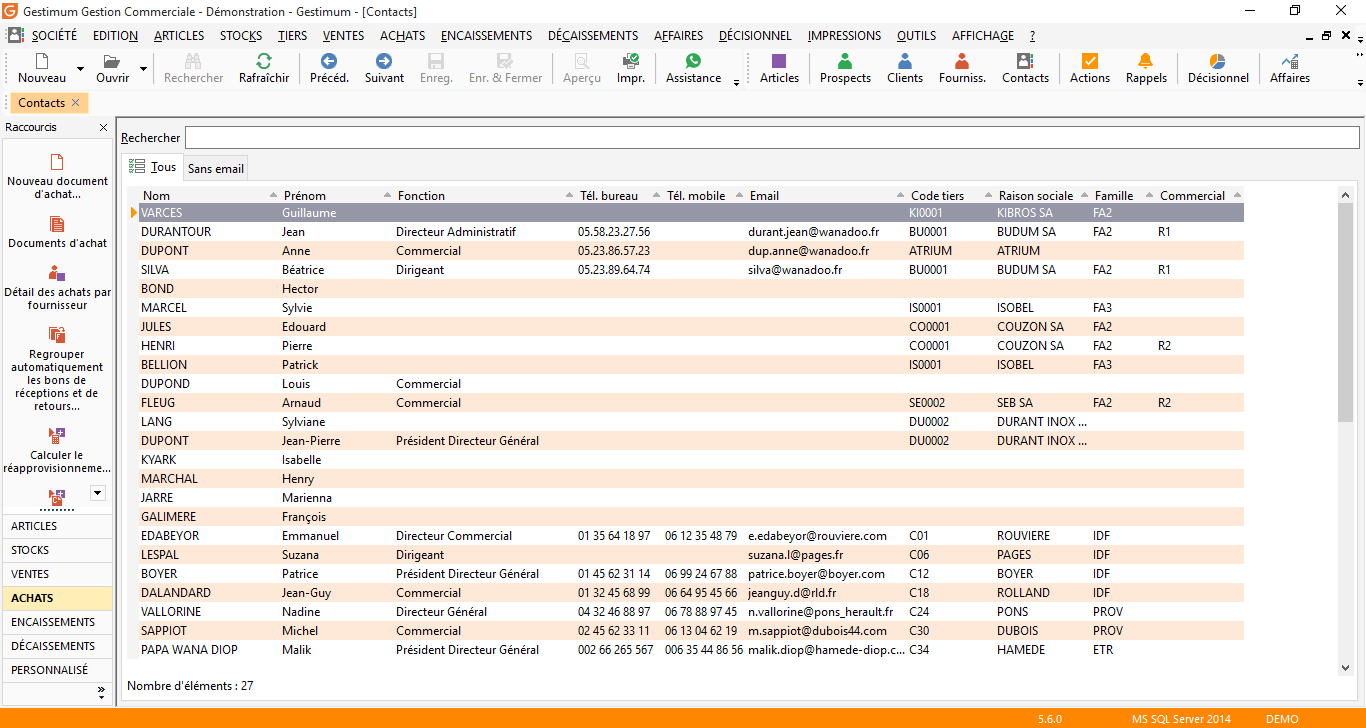Switch to the Sans email tab
The image size is (1366, 728).
pyautogui.click(x=216, y=169)
